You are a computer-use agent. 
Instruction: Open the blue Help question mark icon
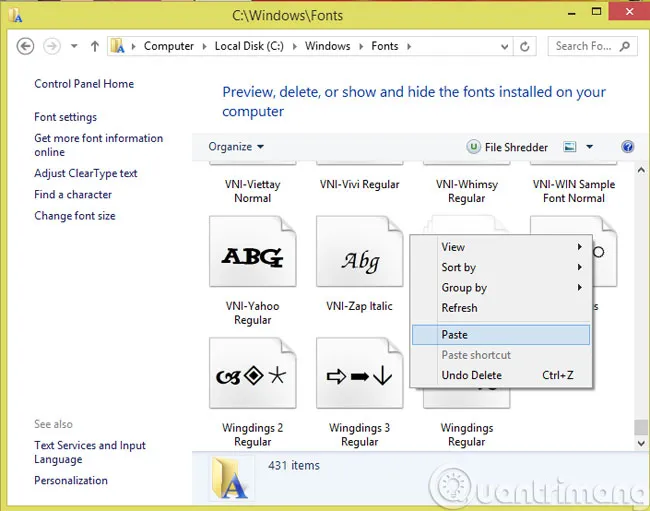[628, 147]
